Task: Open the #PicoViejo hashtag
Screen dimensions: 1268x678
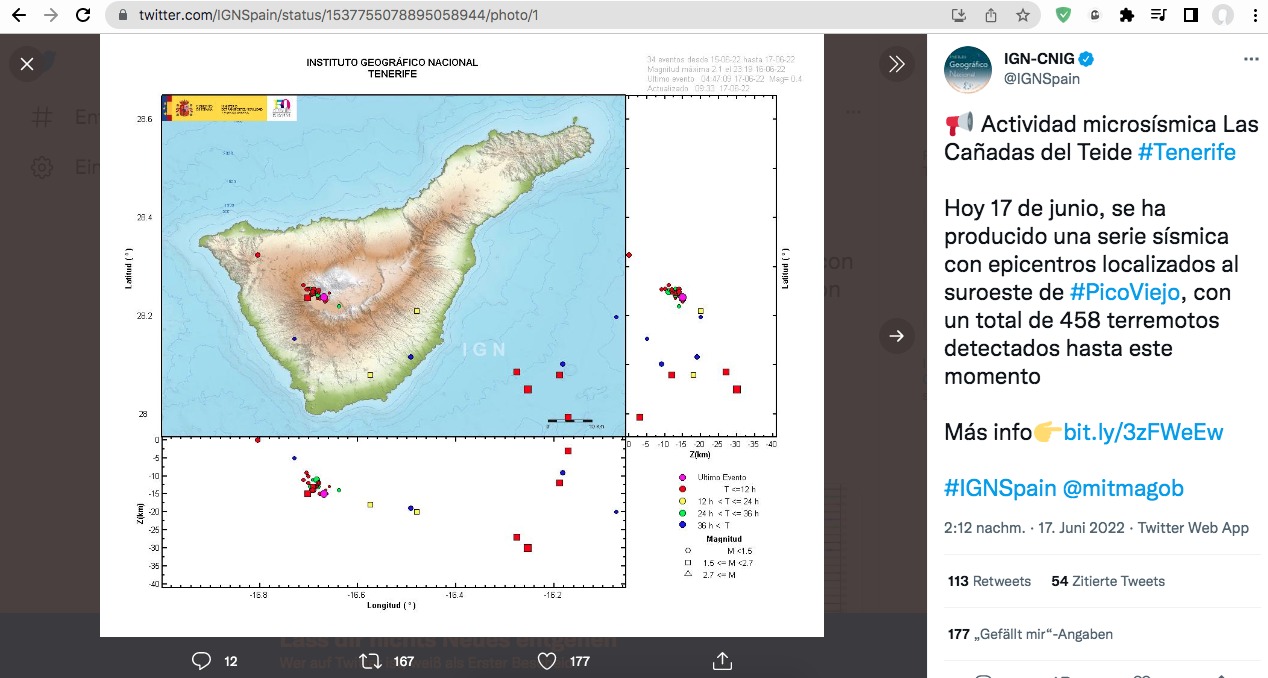Action: (1125, 292)
